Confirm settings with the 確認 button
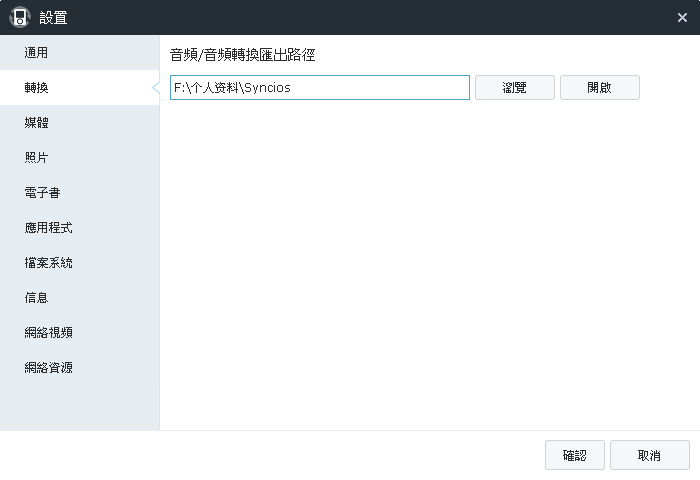Image resolution: width=700 pixels, height=480 pixels. coord(575,456)
